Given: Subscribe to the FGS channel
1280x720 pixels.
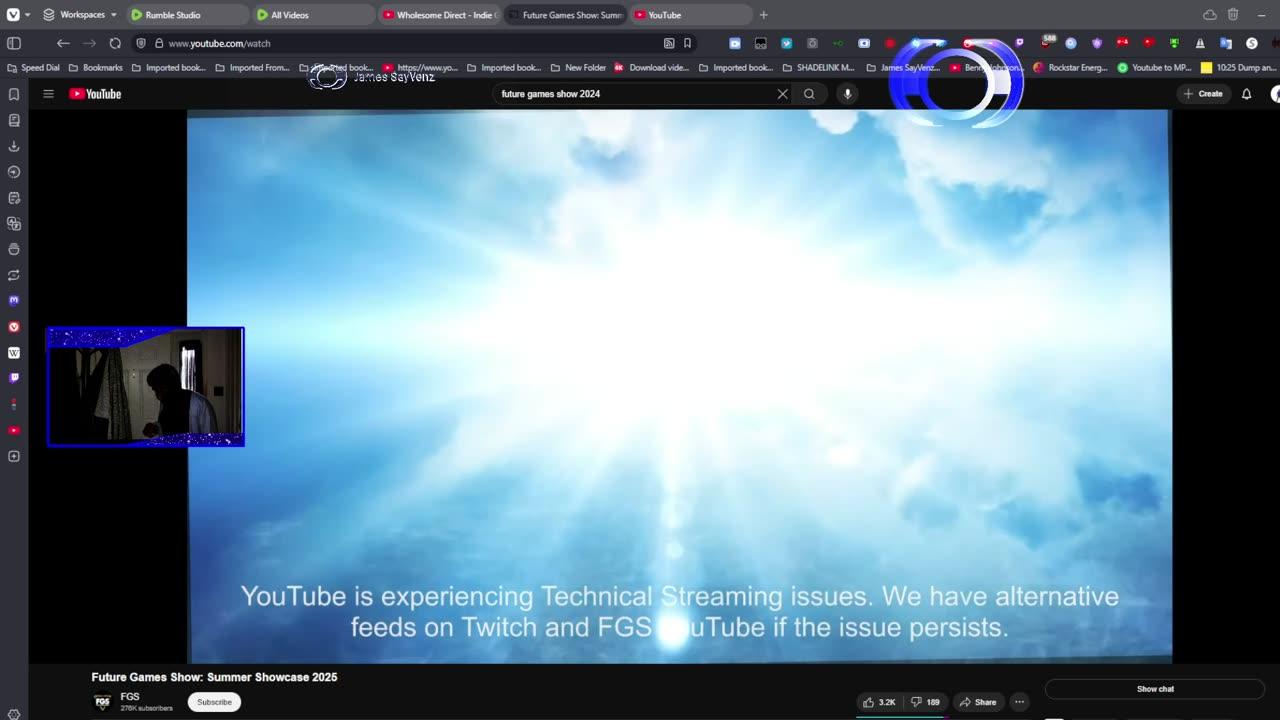Looking at the screenshot, I should click(214, 702).
